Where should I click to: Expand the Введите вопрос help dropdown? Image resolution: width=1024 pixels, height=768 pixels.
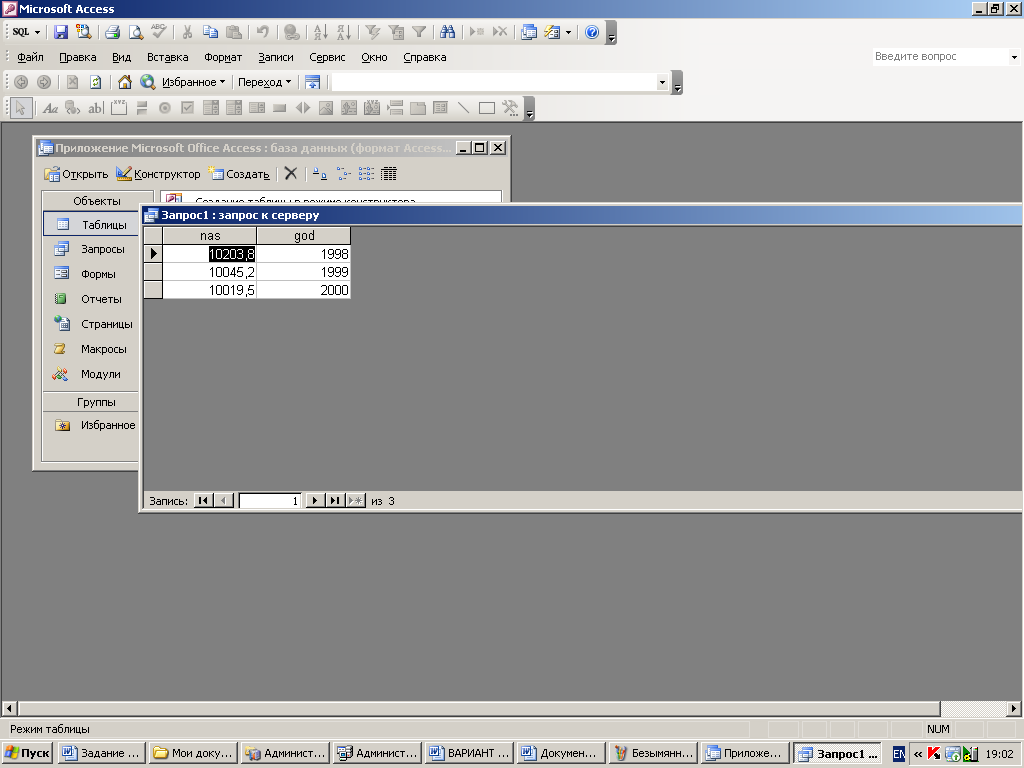[1014, 57]
